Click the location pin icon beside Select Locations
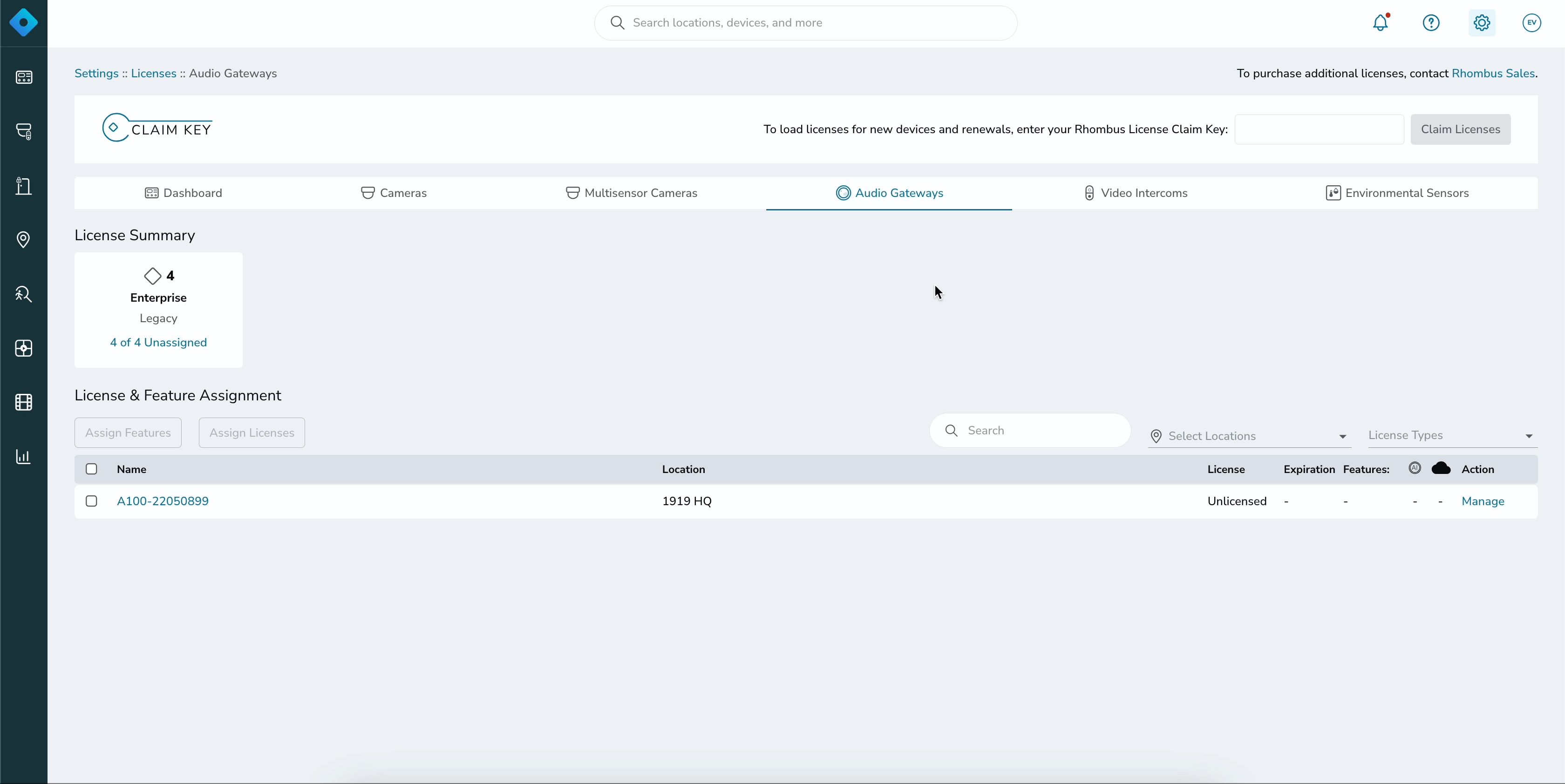 click(x=1156, y=436)
